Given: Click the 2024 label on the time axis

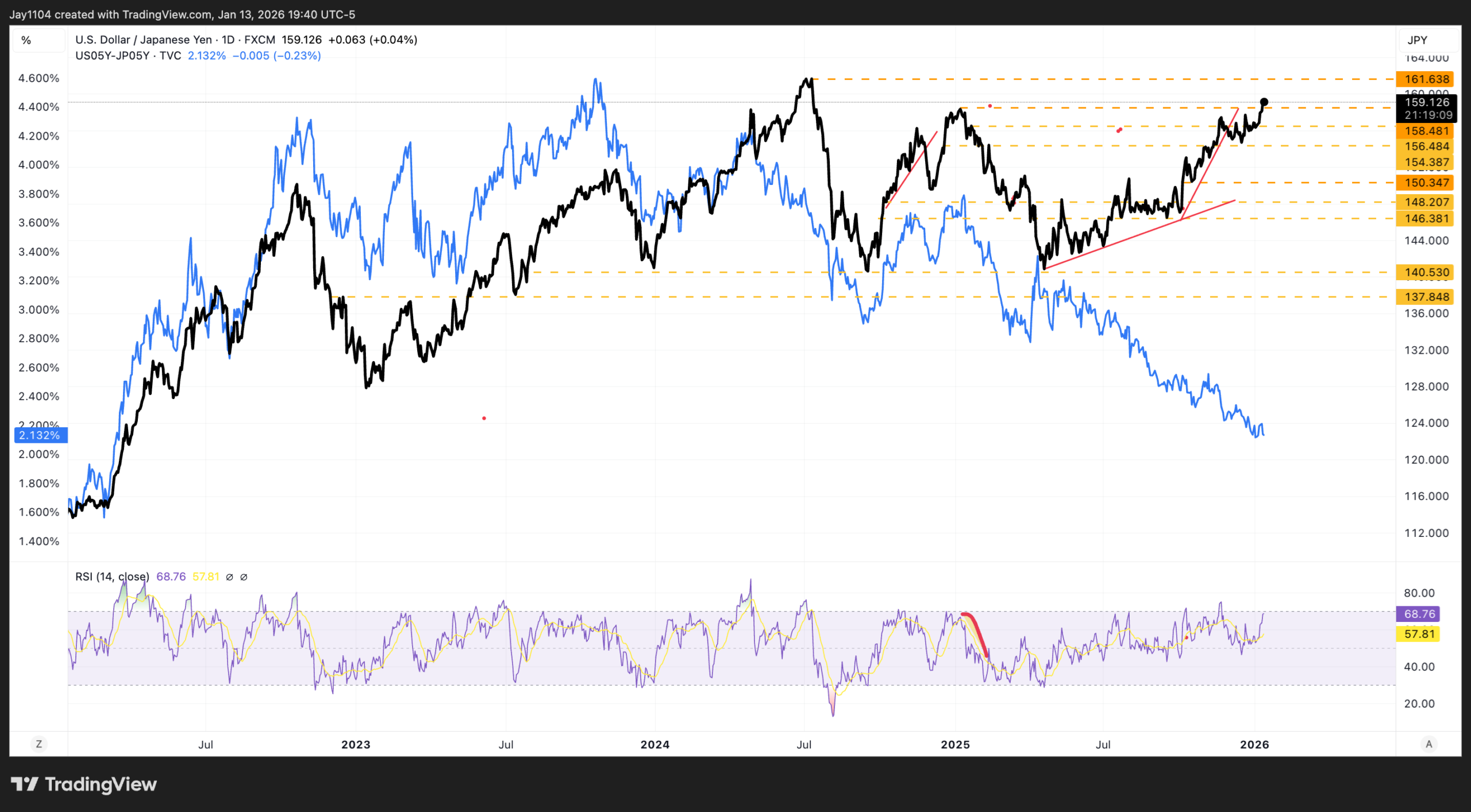Looking at the screenshot, I should tap(655, 745).
